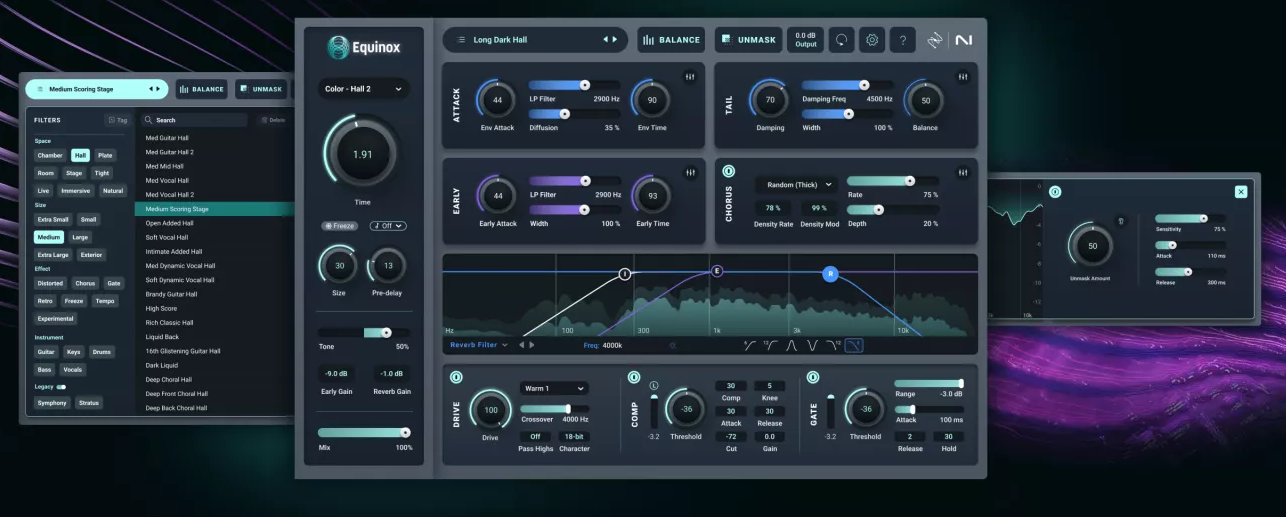
Task: Click the Native Instruments logo icon
Action: (964, 40)
